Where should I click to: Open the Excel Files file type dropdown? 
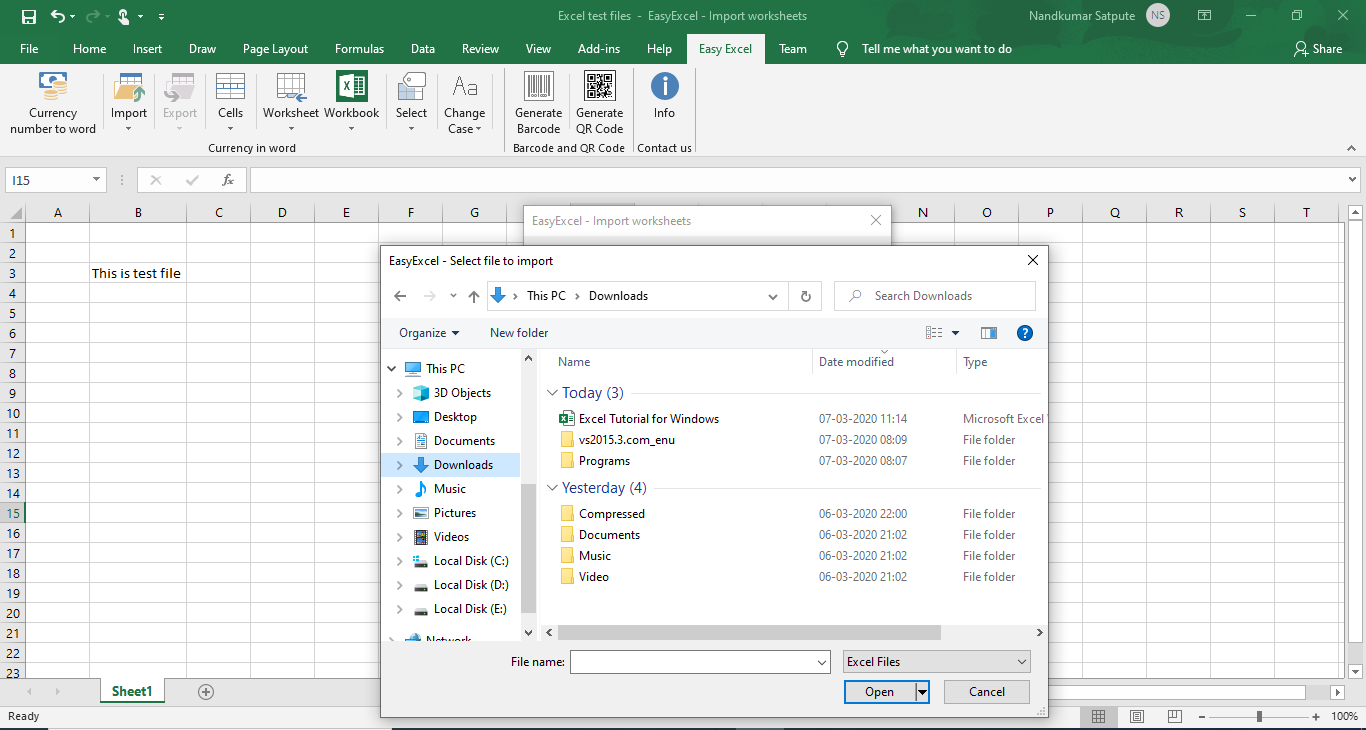click(x=935, y=661)
